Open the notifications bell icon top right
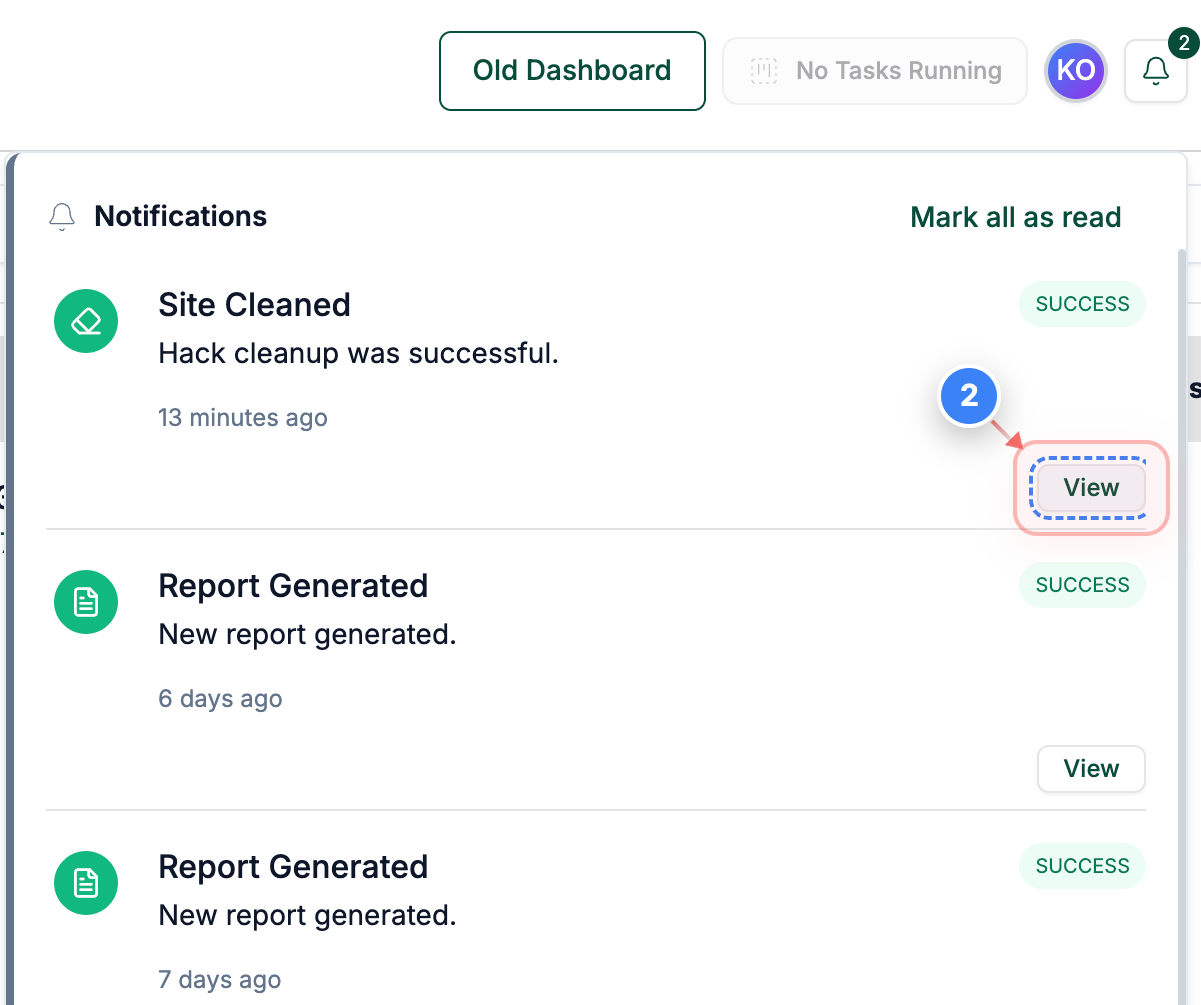 point(1156,70)
